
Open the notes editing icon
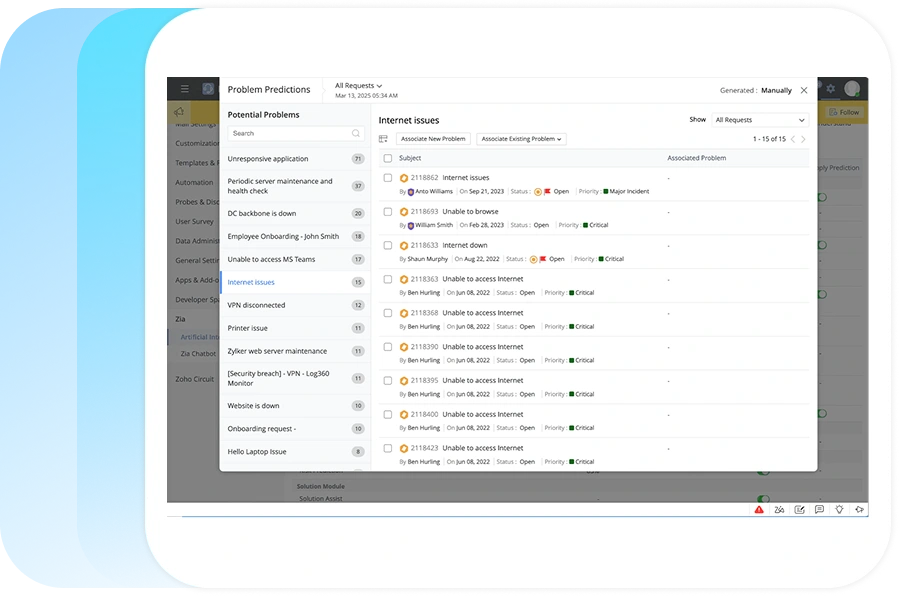799,509
